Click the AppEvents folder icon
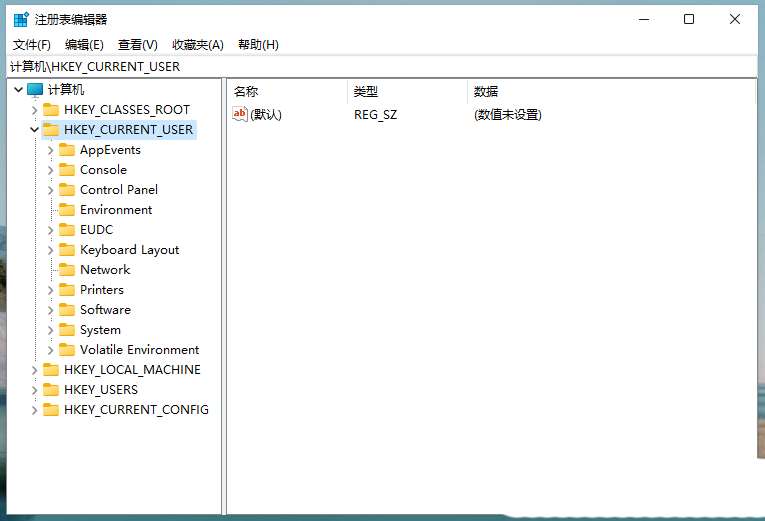765x521 pixels. point(67,150)
